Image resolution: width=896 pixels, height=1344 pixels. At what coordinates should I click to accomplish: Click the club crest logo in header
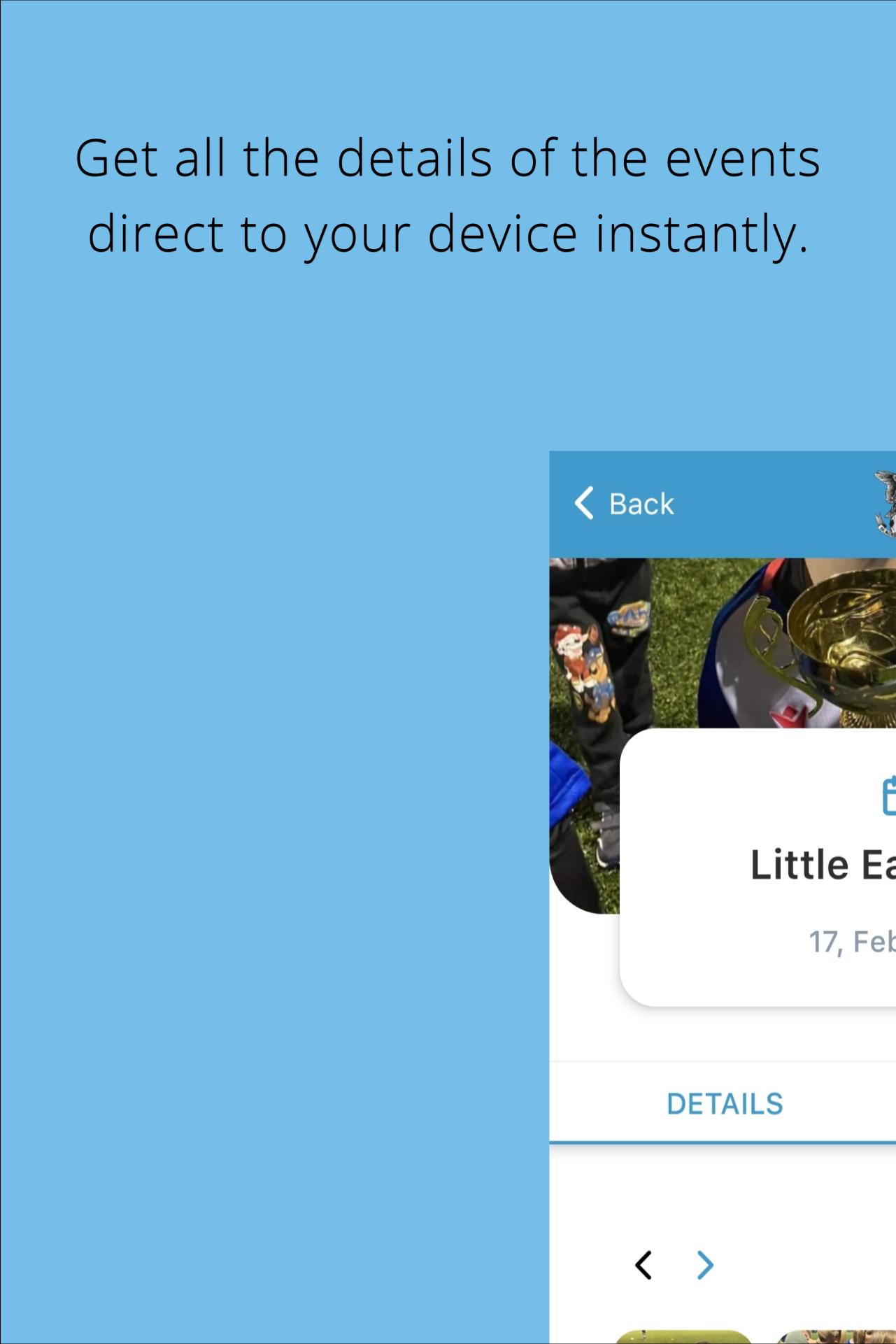coord(885,504)
